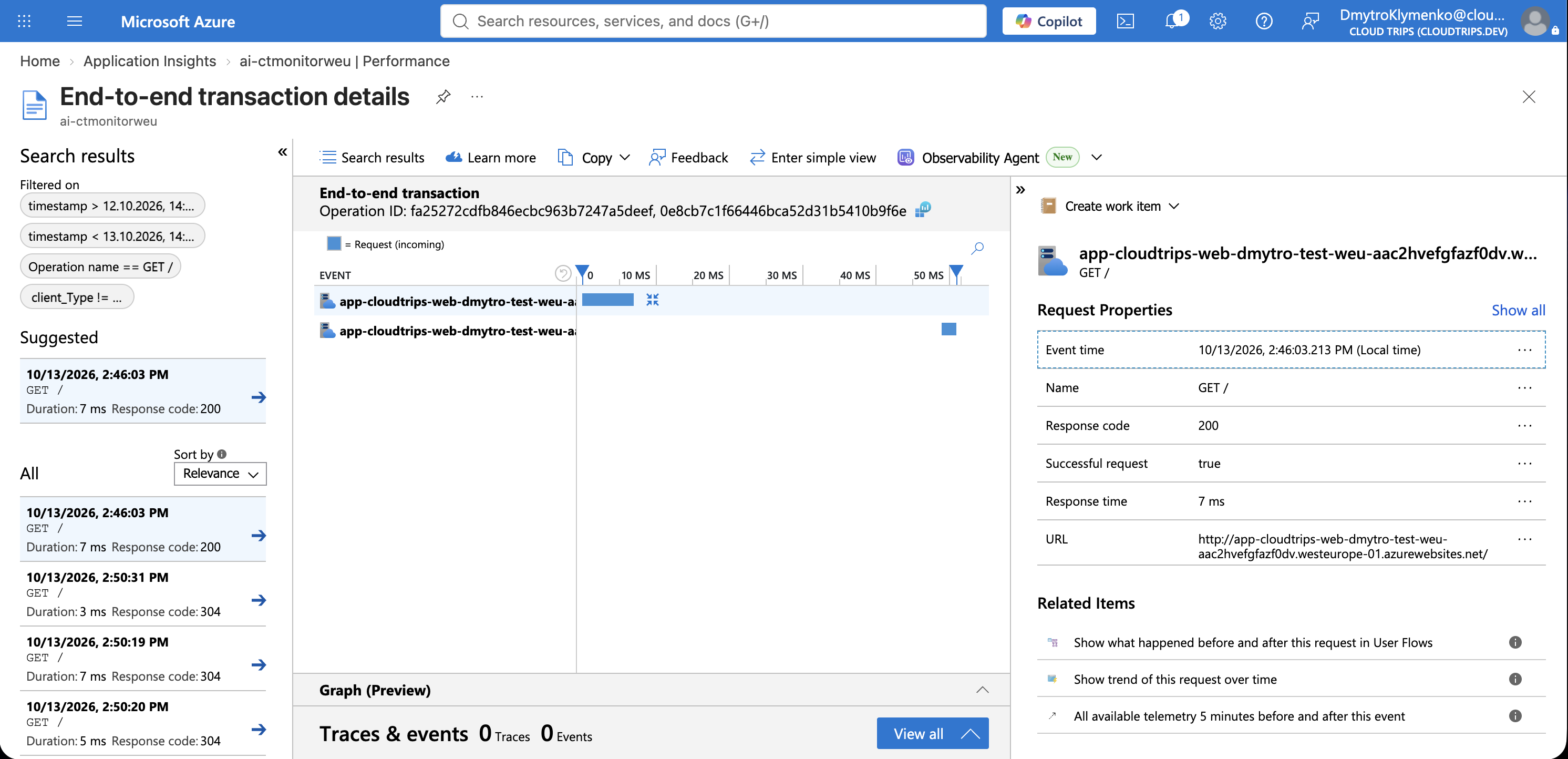
Task: Click Enter simple view
Action: pyautogui.click(x=813, y=158)
